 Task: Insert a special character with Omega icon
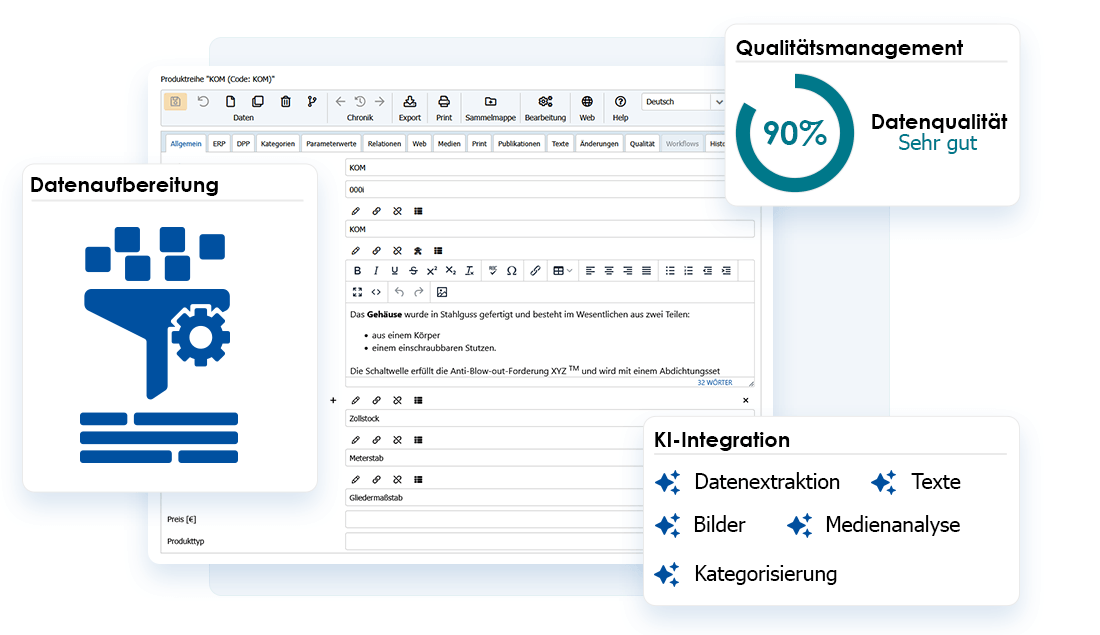[511, 271]
